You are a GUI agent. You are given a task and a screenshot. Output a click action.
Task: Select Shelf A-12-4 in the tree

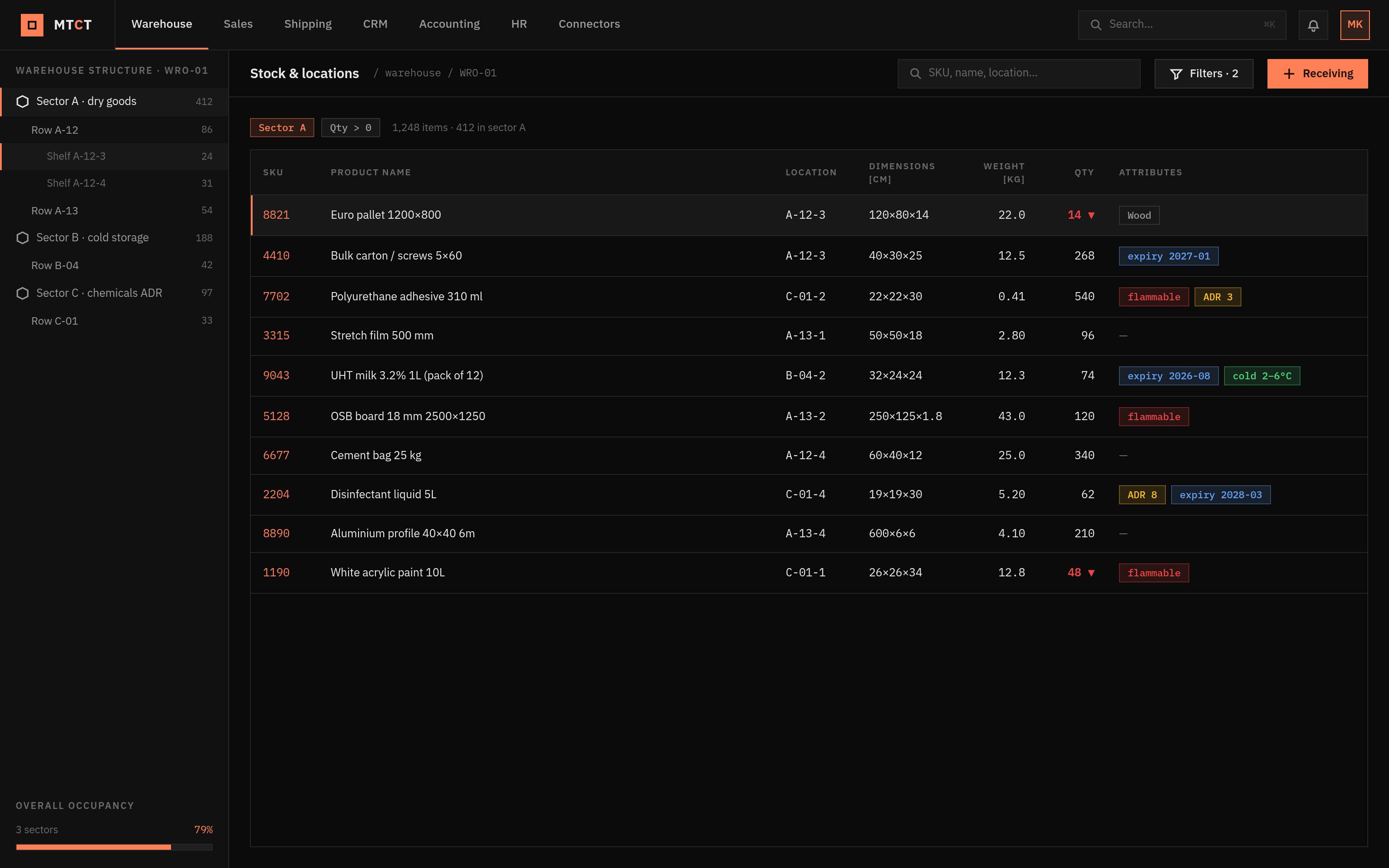tap(114, 183)
